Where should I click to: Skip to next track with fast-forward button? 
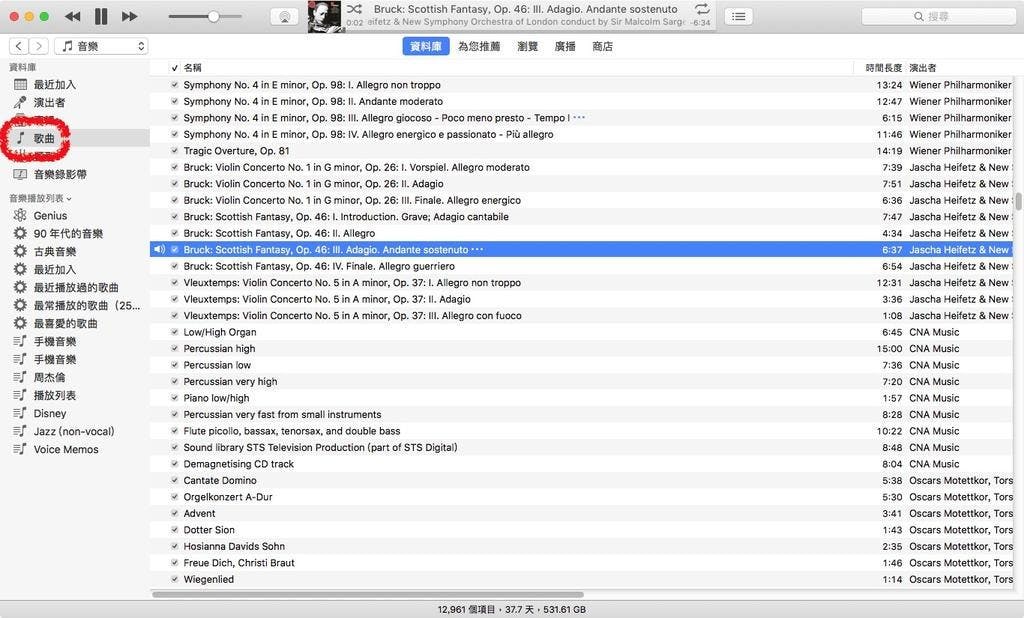(129, 17)
